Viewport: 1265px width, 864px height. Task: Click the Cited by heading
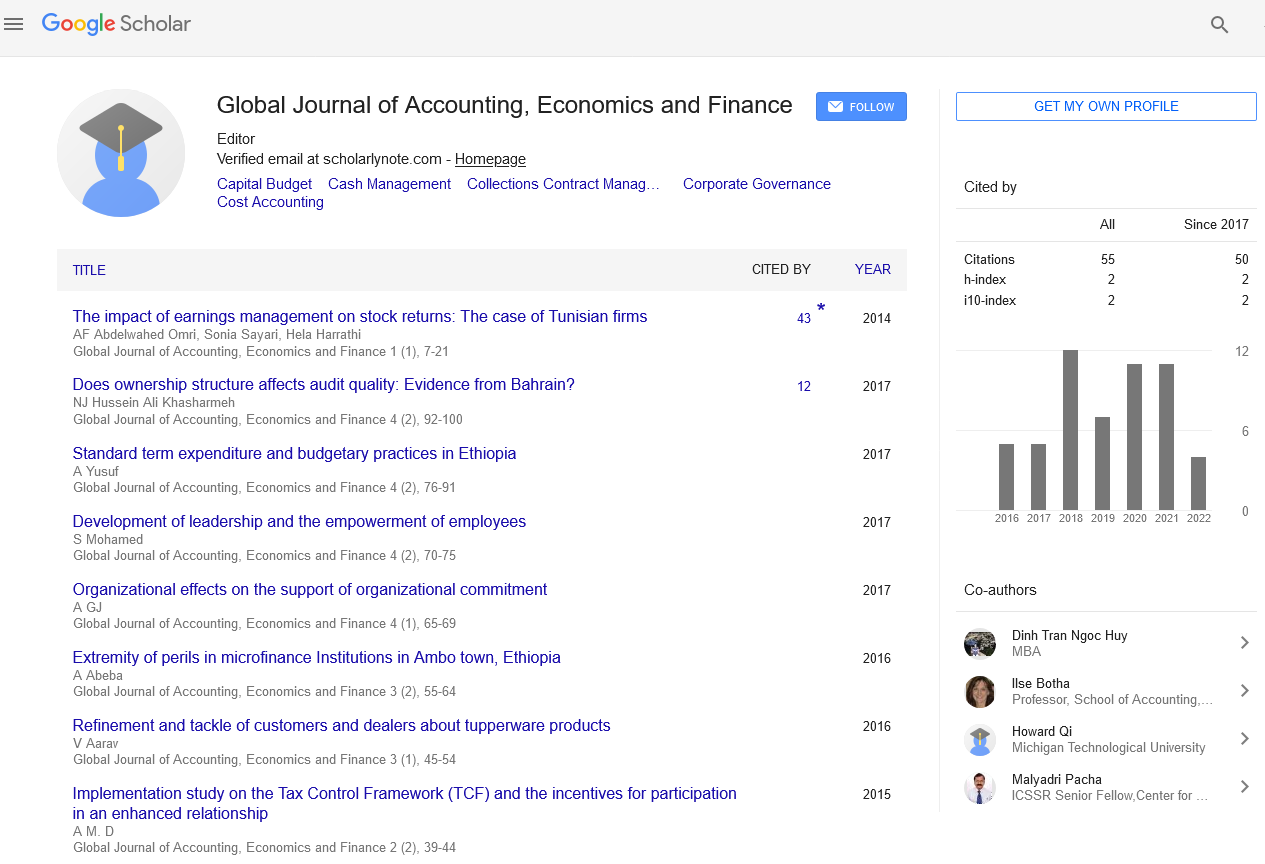990,187
